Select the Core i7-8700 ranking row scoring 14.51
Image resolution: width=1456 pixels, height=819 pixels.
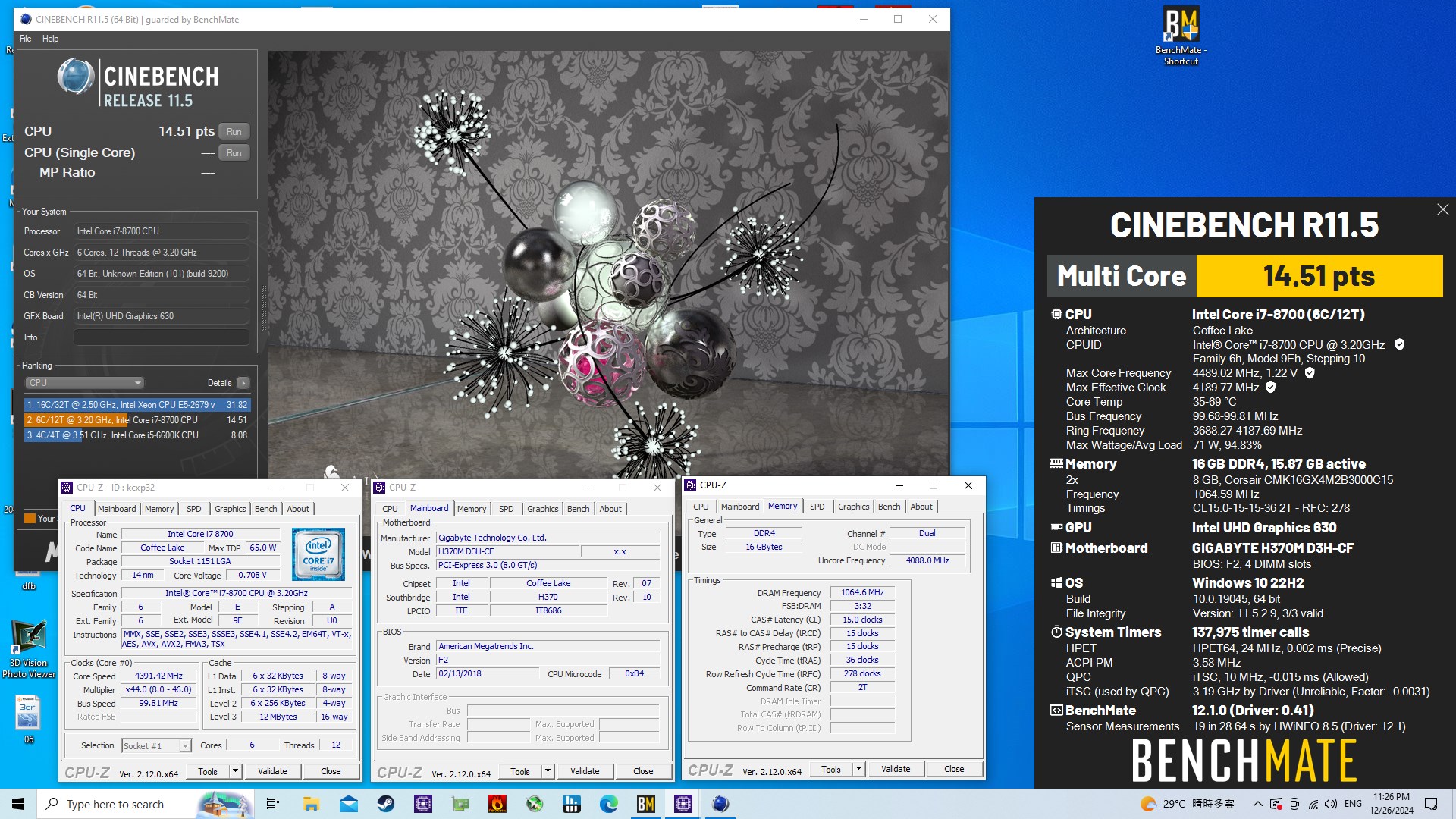[x=137, y=420]
